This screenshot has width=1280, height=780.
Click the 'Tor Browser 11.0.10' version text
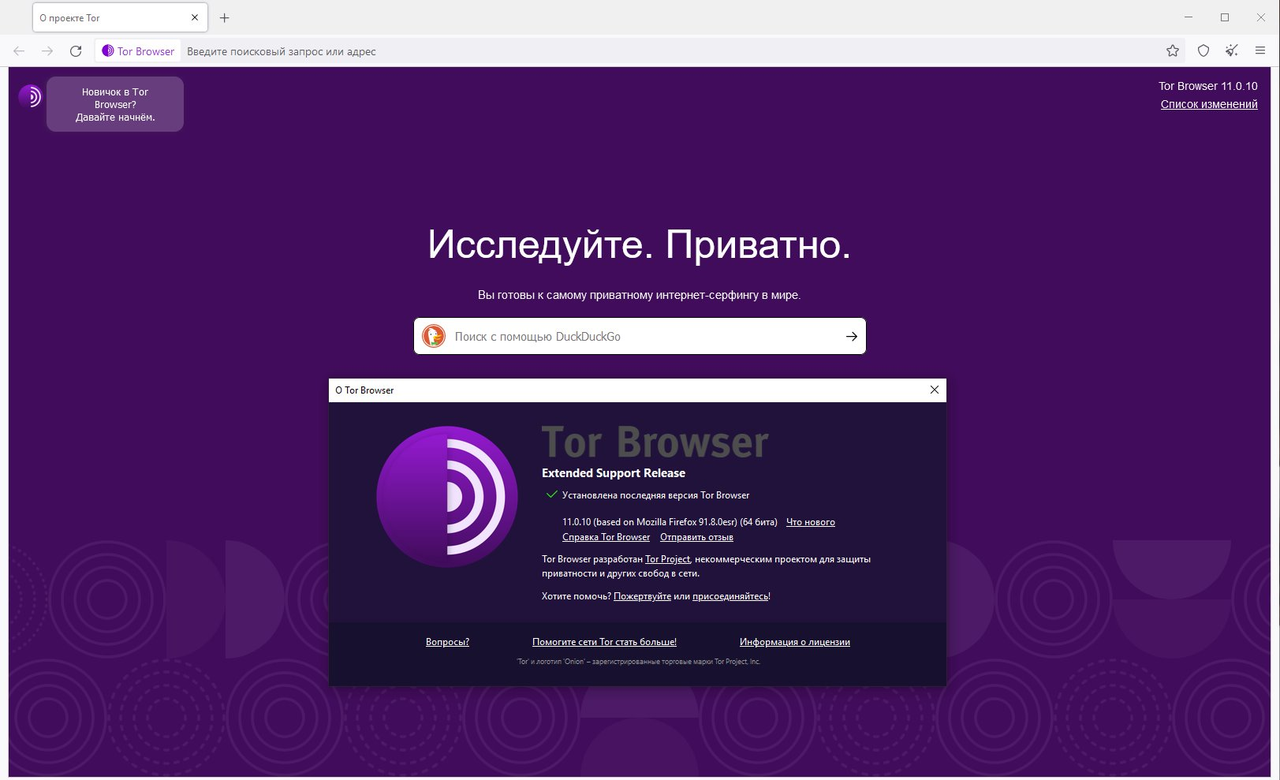click(1208, 86)
